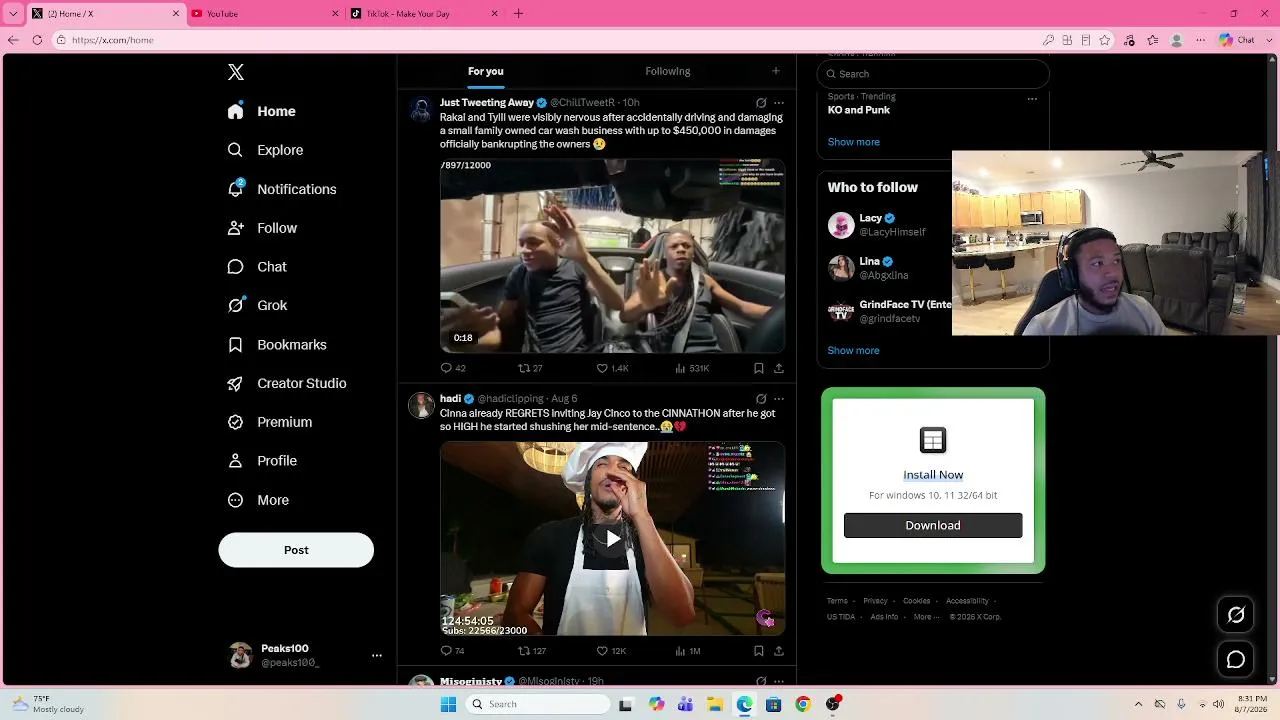Open options for KO and Punk trend
This screenshot has width=1280, height=720.
1032,98
